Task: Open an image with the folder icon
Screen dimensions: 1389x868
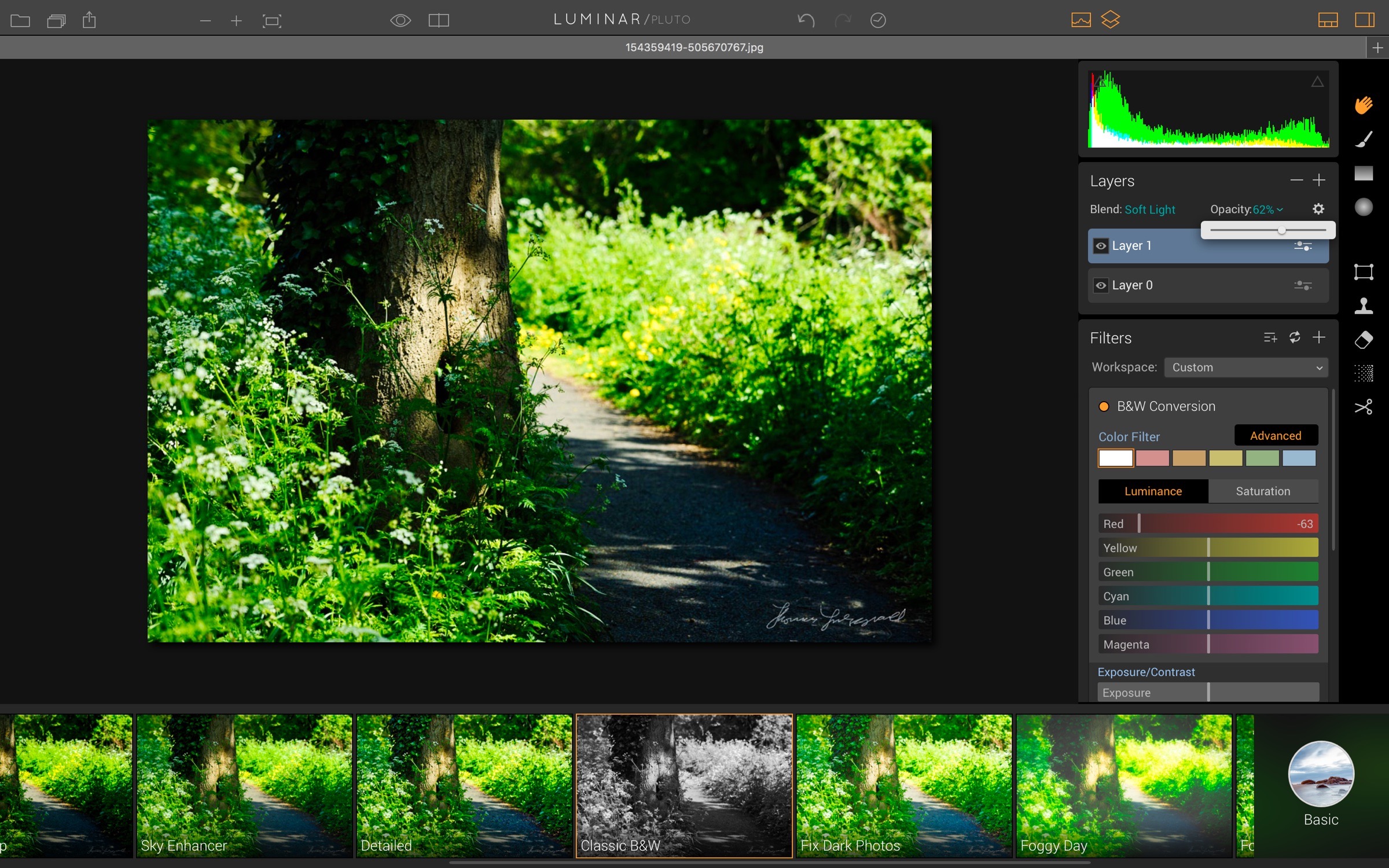Action: tap(20, 21)
